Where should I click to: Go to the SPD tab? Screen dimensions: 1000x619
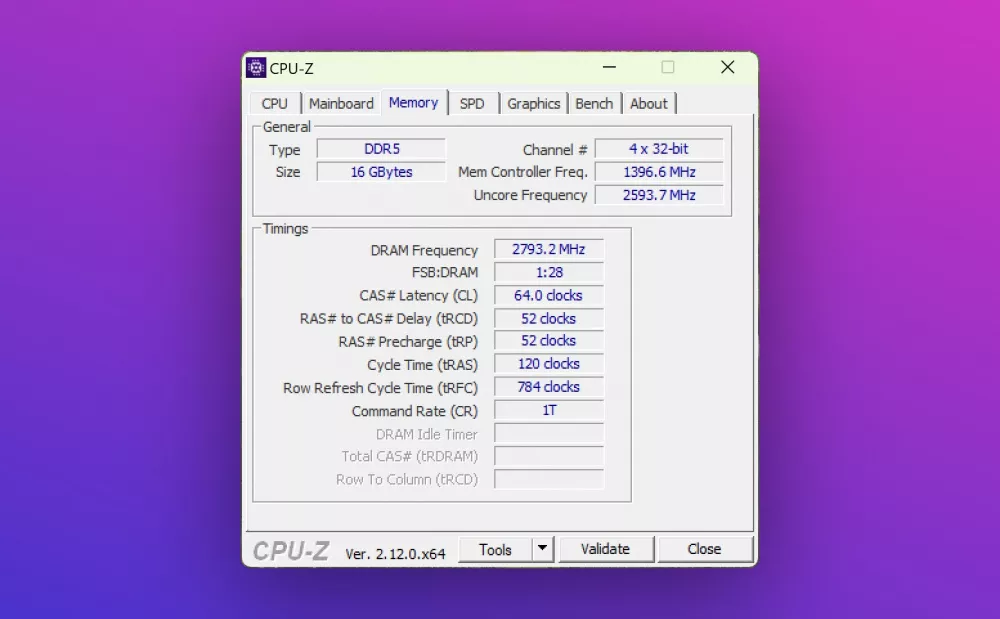[472, 103]
